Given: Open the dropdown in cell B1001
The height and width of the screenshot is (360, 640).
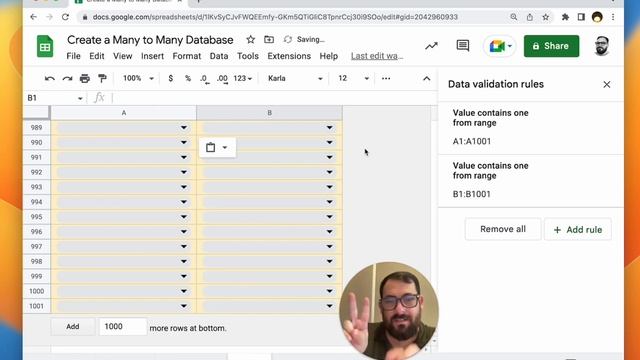Looking at the screenshot, I should (x=329, y=306).
